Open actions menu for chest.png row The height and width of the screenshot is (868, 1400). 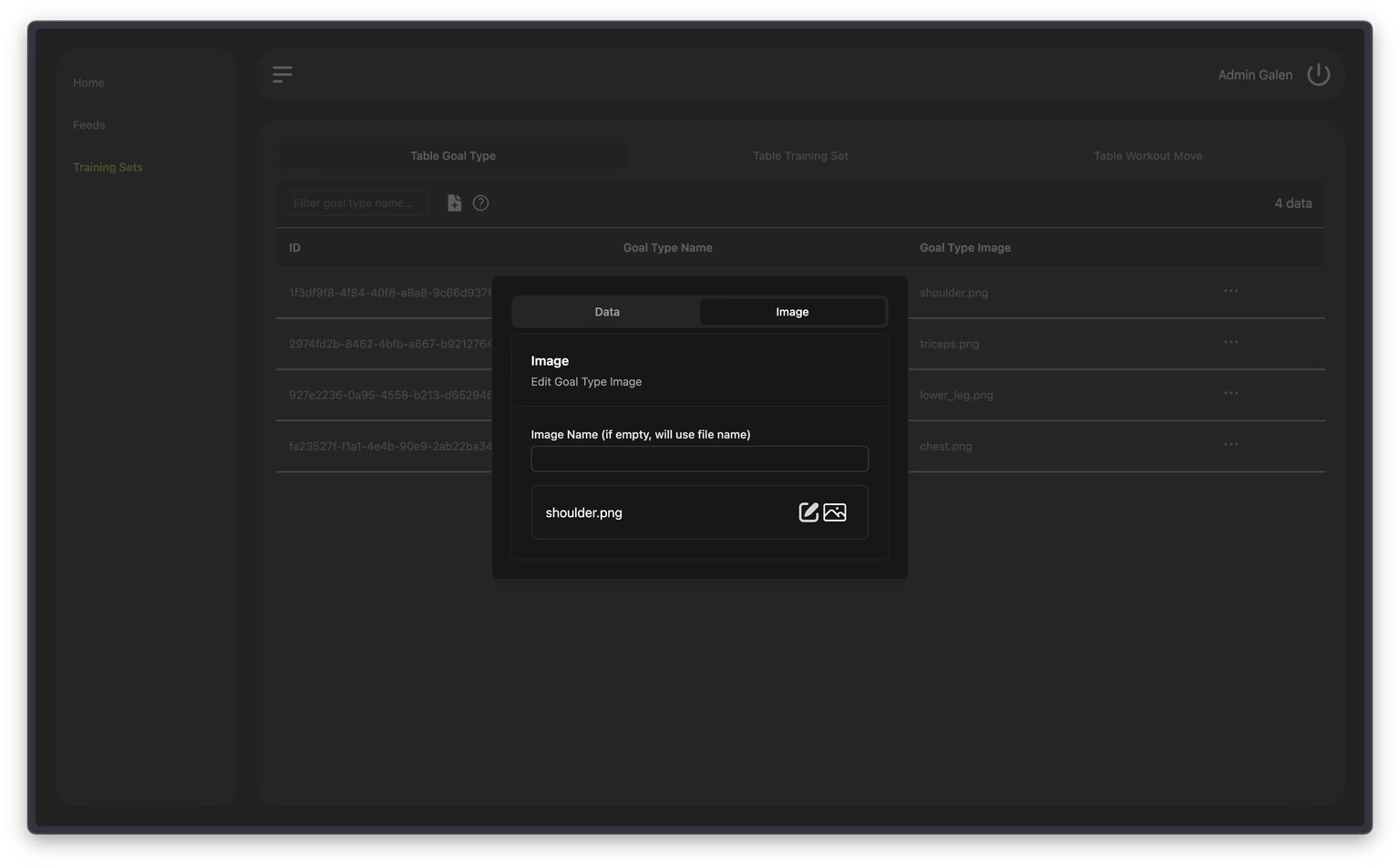point(1230,444)
